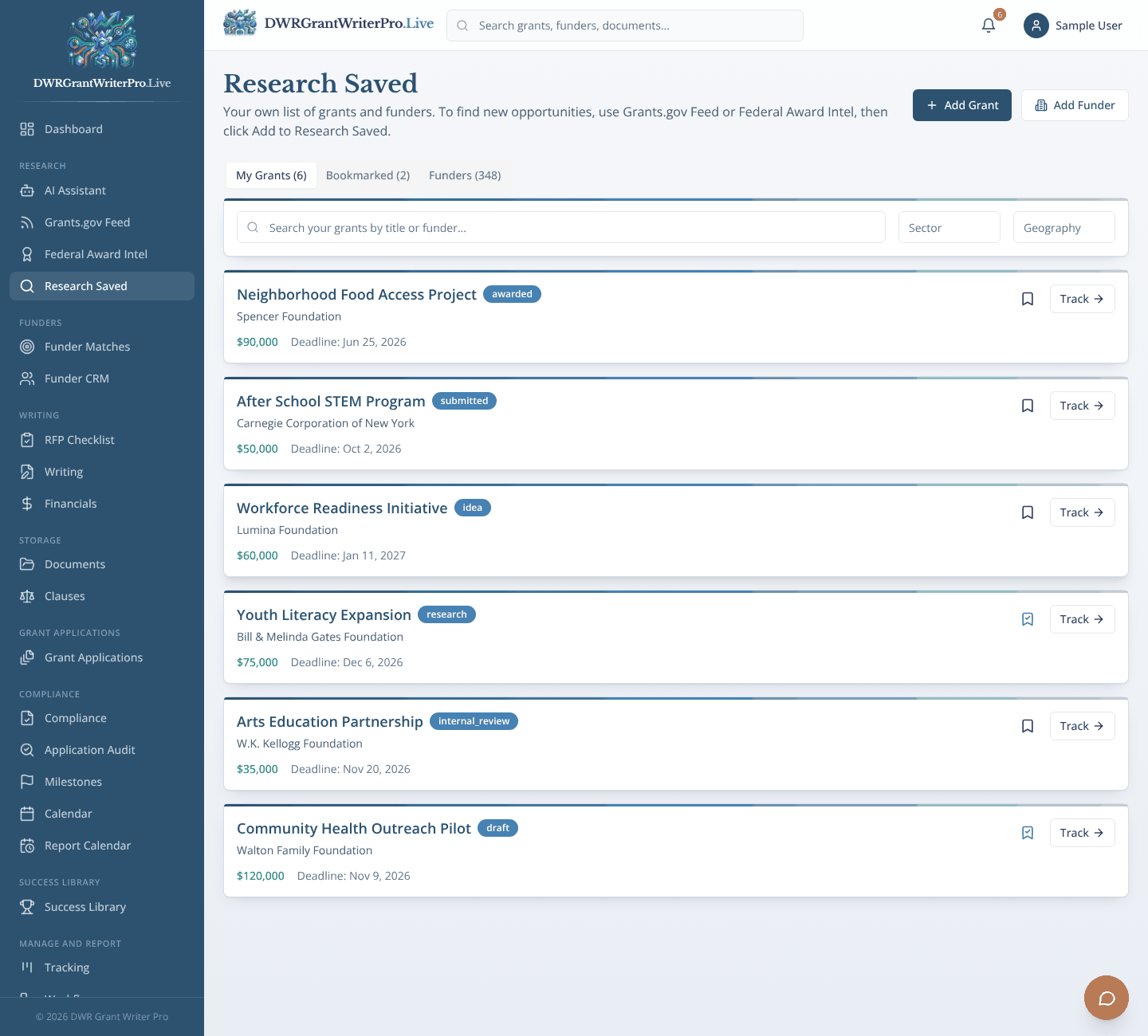This screenshot has height=1036, width=1148.
Task: Open the chat bubble floating button
Action: 1107,998
